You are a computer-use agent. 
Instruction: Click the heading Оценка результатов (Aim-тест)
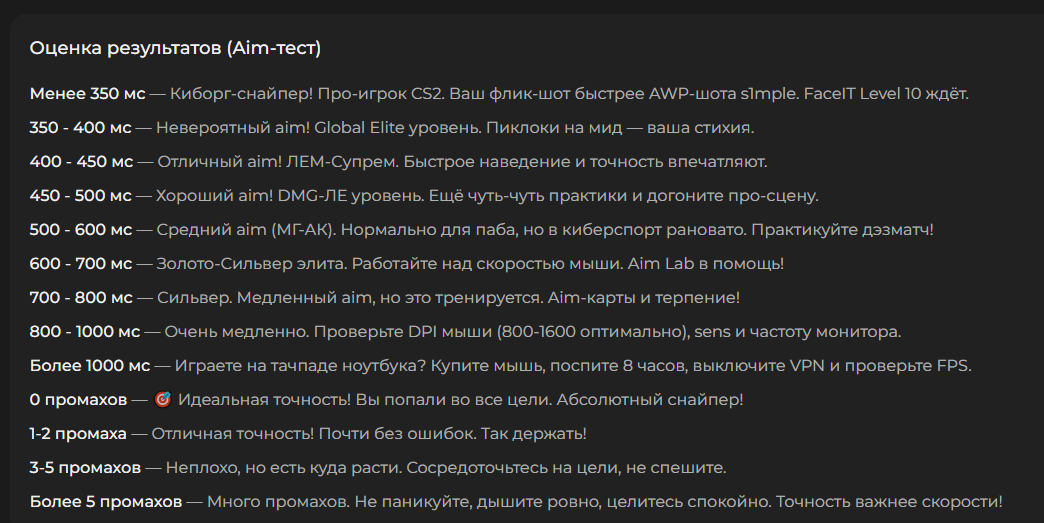pyautogui.click(x=175, y=48)
